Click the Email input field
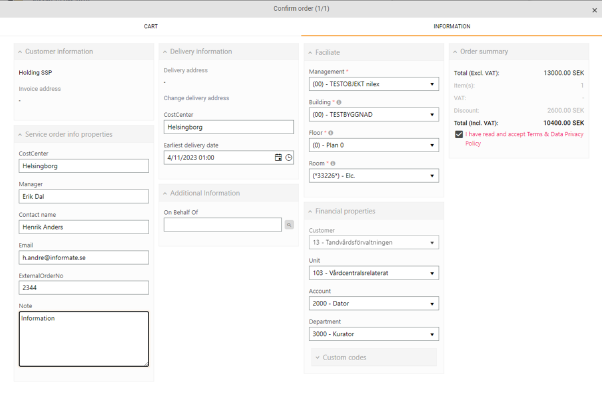 coord(84,258)
